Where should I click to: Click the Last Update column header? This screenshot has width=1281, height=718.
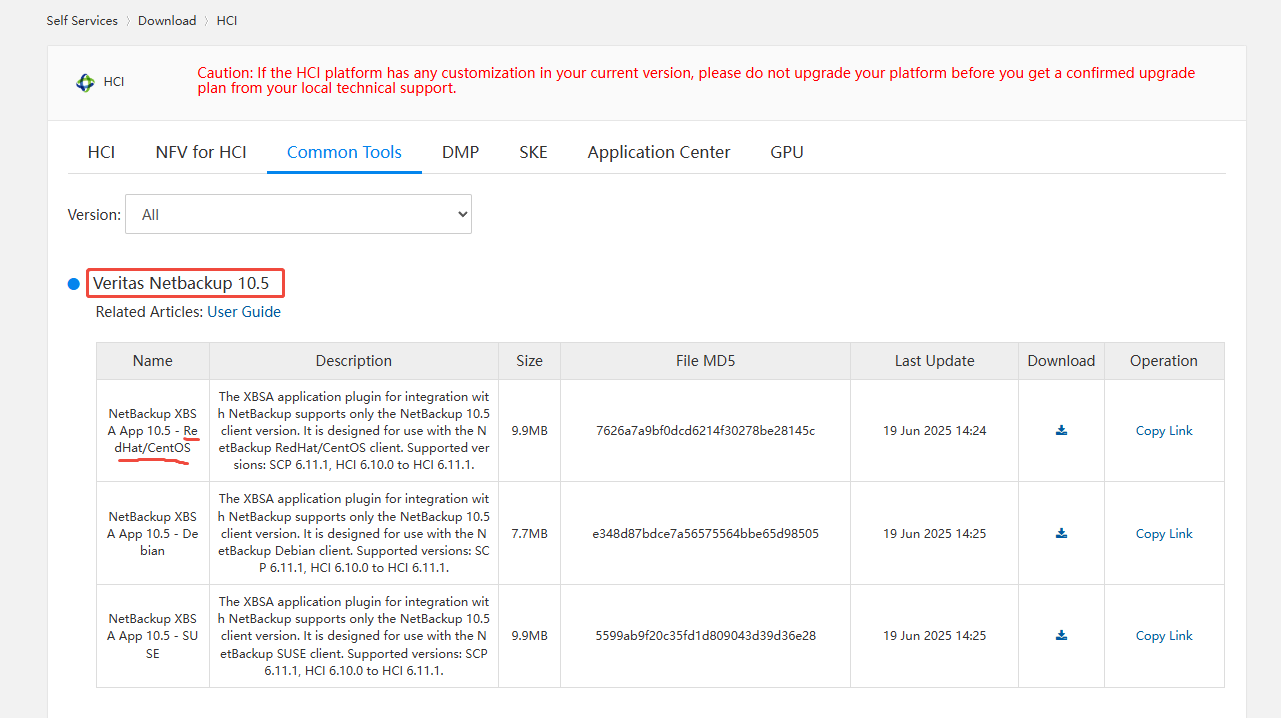tap(935, 361)
